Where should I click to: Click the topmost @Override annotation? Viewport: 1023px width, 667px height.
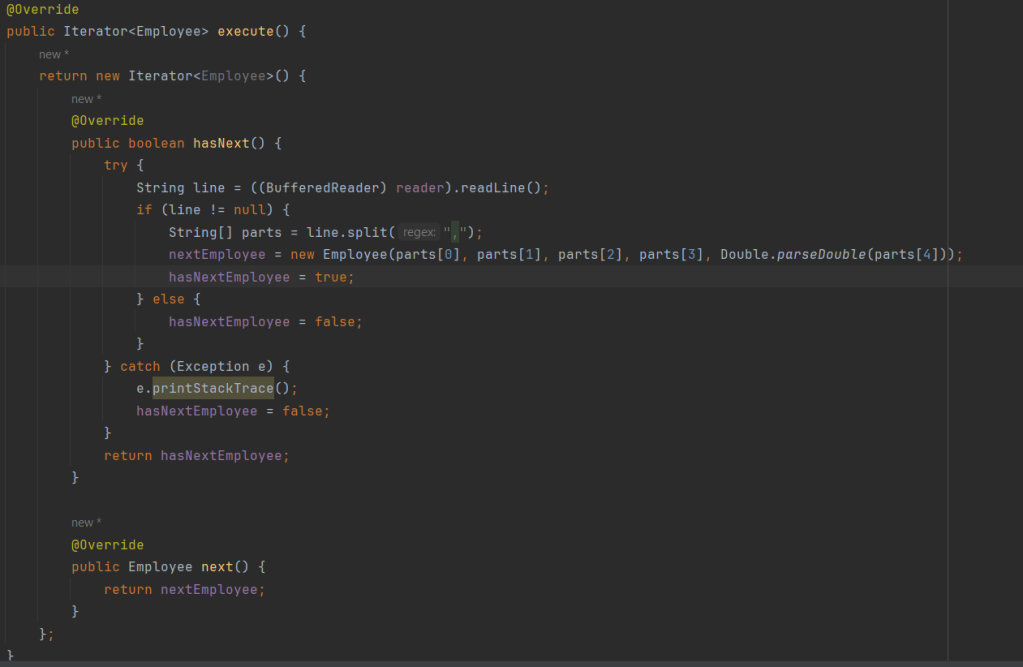tap(42, 9)
